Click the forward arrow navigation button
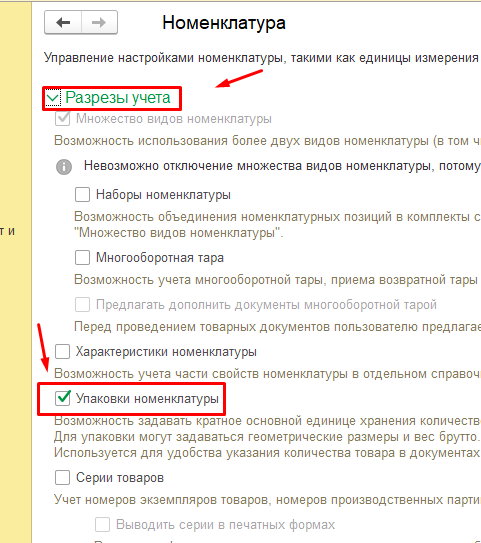The image size is (481, 543). pyautogui.click(x=99, y=23)
